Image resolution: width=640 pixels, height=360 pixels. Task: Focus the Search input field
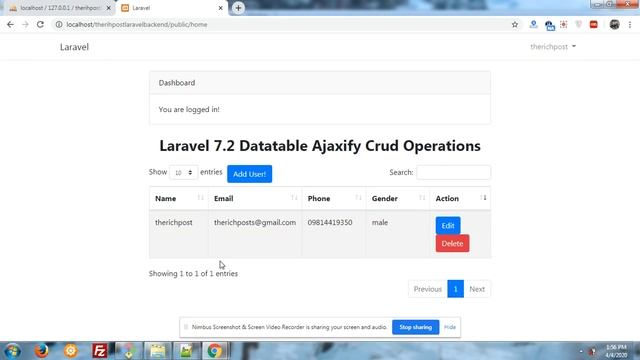tap(453, 172)
